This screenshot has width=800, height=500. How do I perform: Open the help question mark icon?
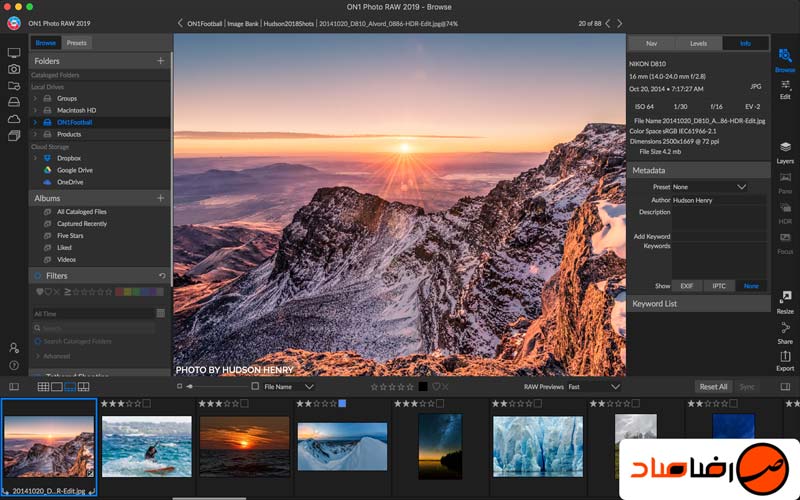coord(14,365)
